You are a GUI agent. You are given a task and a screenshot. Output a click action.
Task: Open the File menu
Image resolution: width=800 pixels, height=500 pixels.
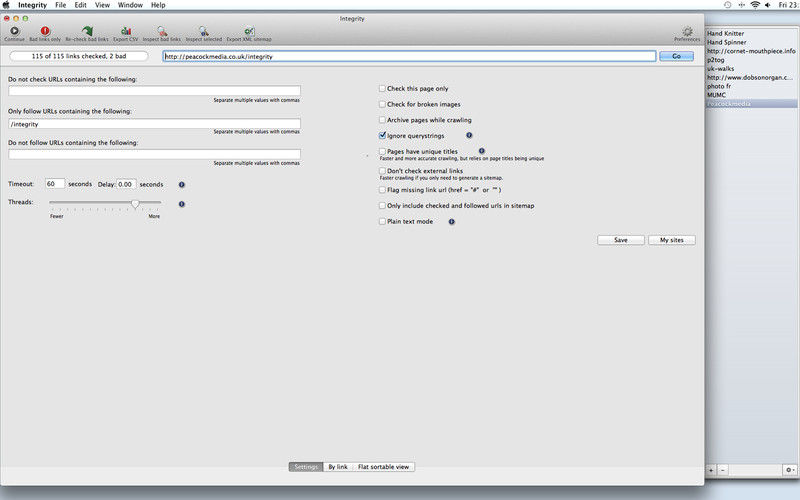coord(62,5)
